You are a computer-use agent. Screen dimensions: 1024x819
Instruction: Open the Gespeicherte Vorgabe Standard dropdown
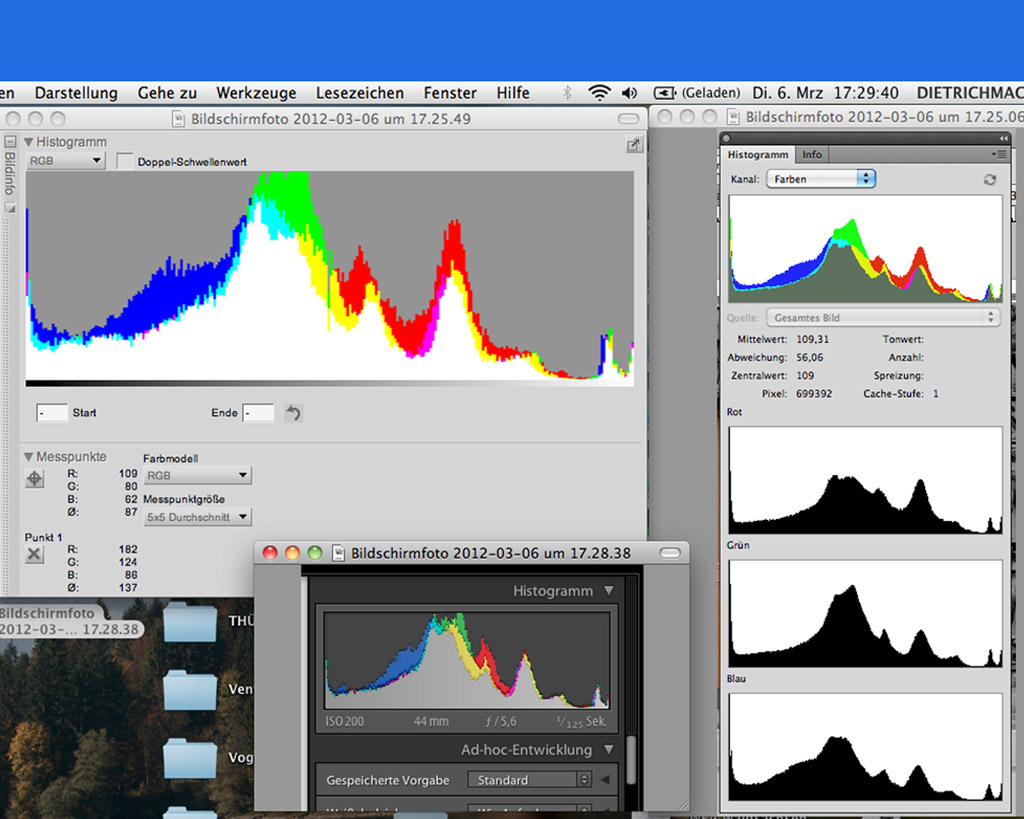529,779
